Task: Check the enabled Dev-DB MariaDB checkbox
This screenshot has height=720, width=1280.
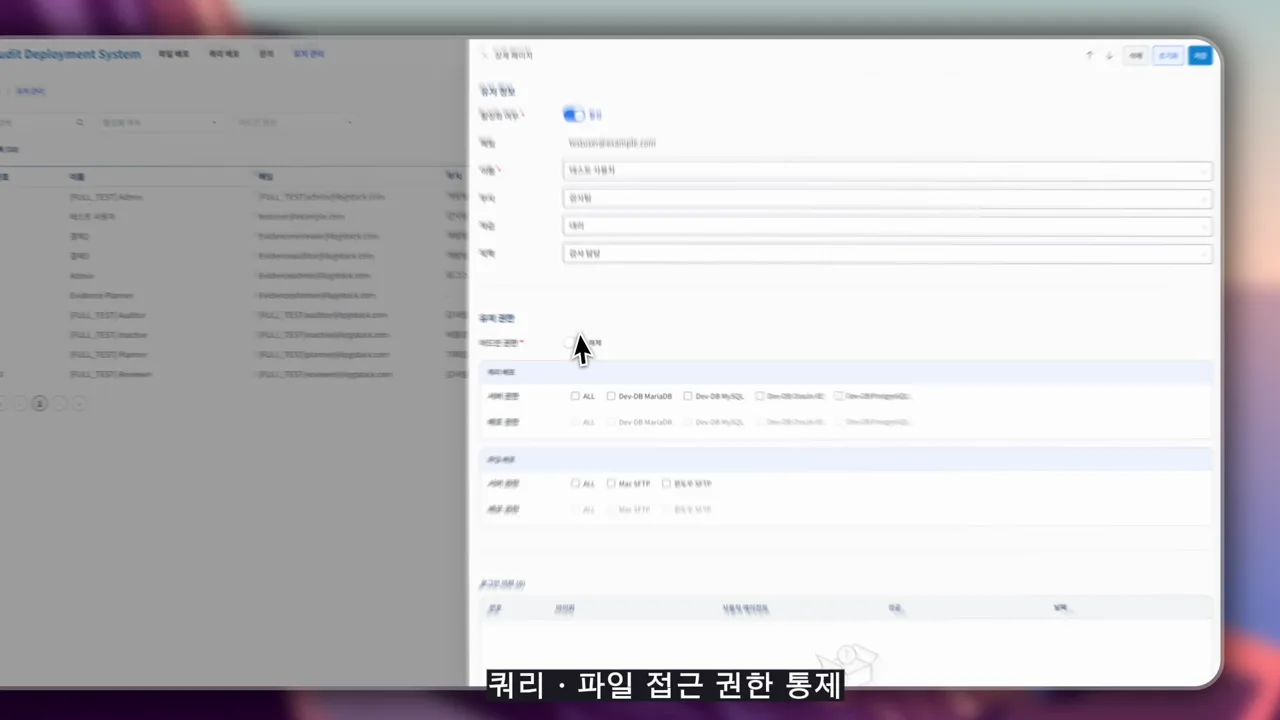Action: [611, 396]
